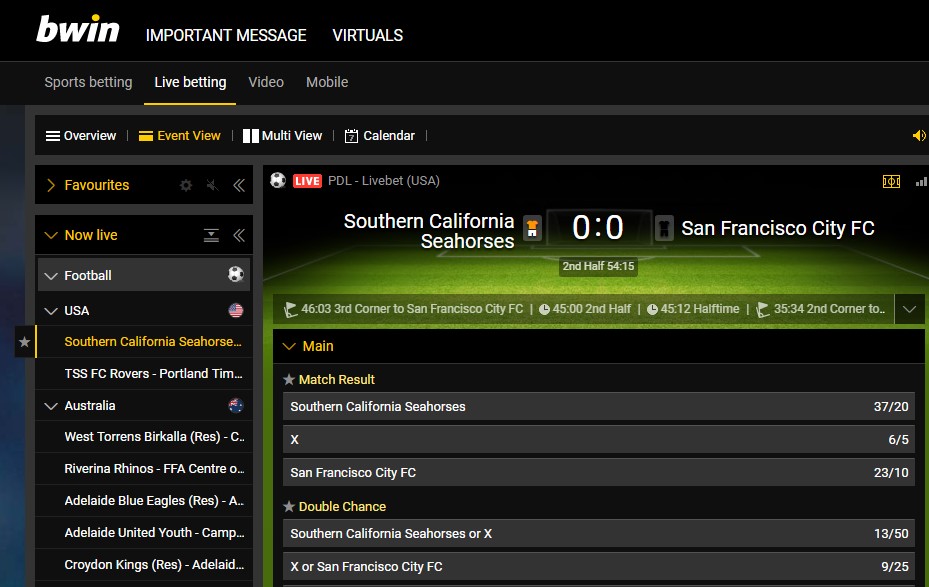The width and height of the screenshot is (929, 587).
Task: Click PDL - Livebet (USA) league label
Action: coord(384,181)
